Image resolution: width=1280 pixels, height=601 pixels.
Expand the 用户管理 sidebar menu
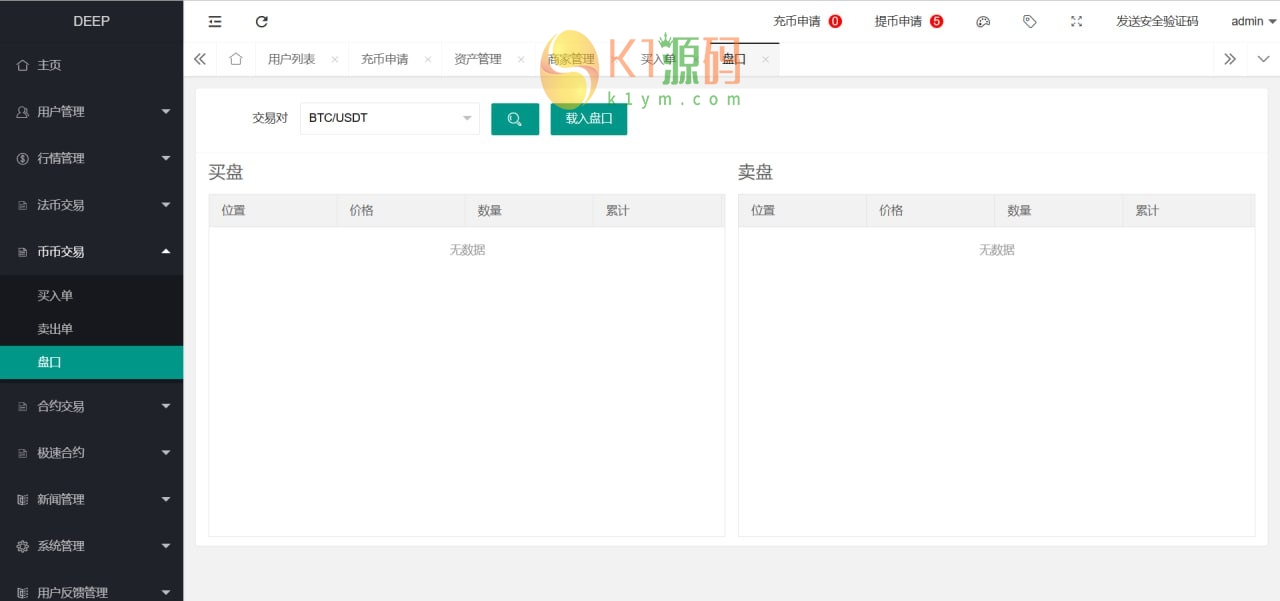tap(91, 112)
